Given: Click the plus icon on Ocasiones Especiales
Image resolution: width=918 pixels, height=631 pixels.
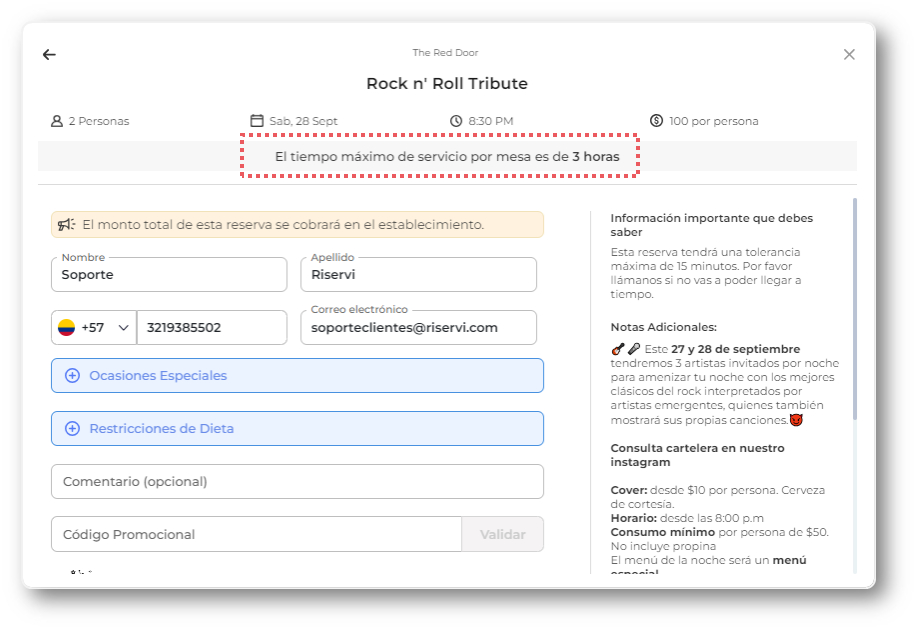Looking at the screenshot, I should (72, 376).
